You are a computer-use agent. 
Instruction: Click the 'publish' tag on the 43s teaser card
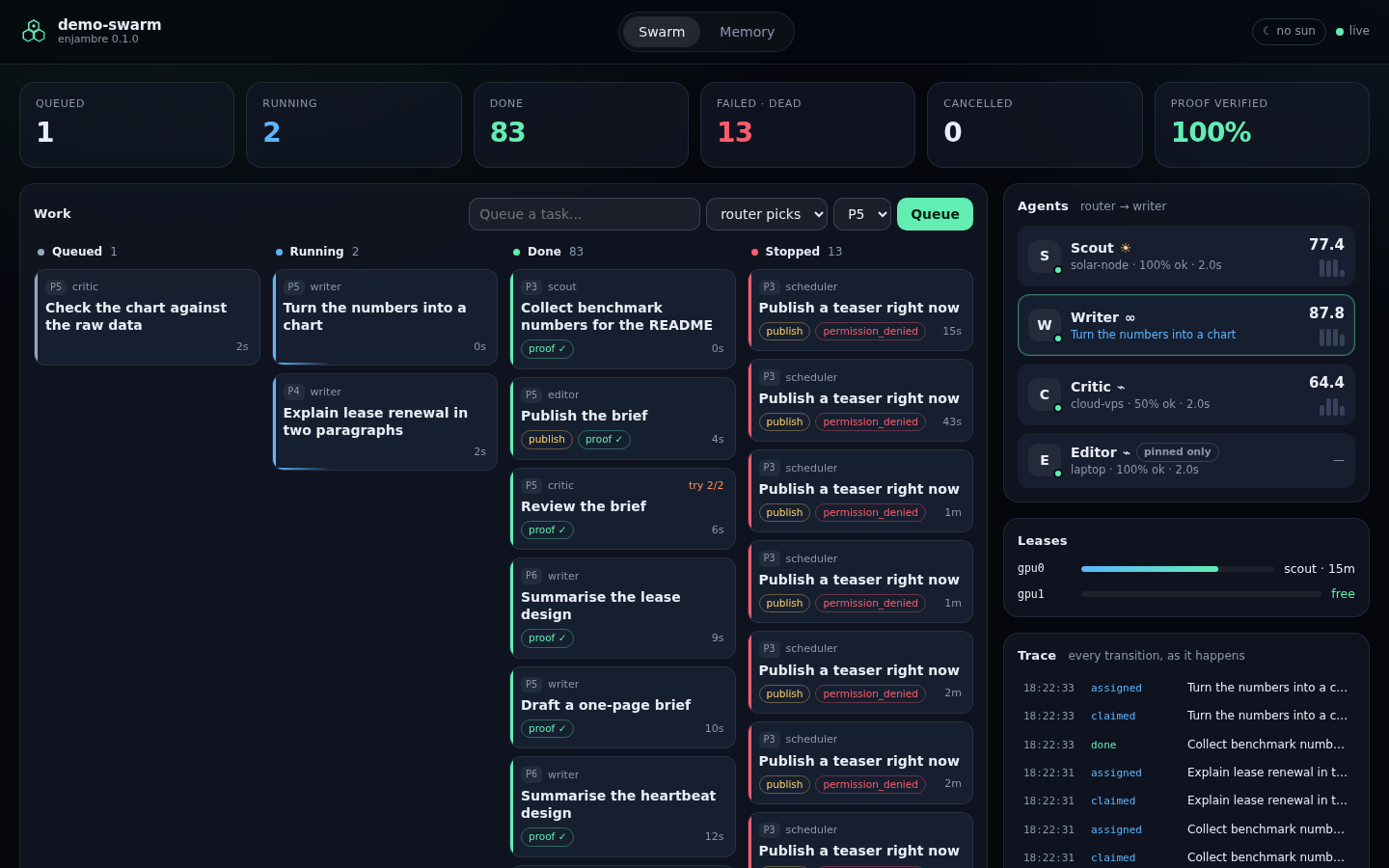[x=784, y=422]
